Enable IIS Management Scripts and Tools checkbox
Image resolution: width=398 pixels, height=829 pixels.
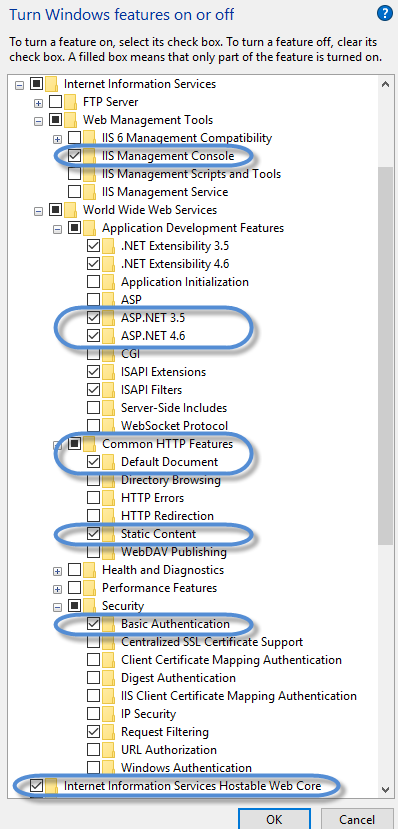(x=75, y=174)
